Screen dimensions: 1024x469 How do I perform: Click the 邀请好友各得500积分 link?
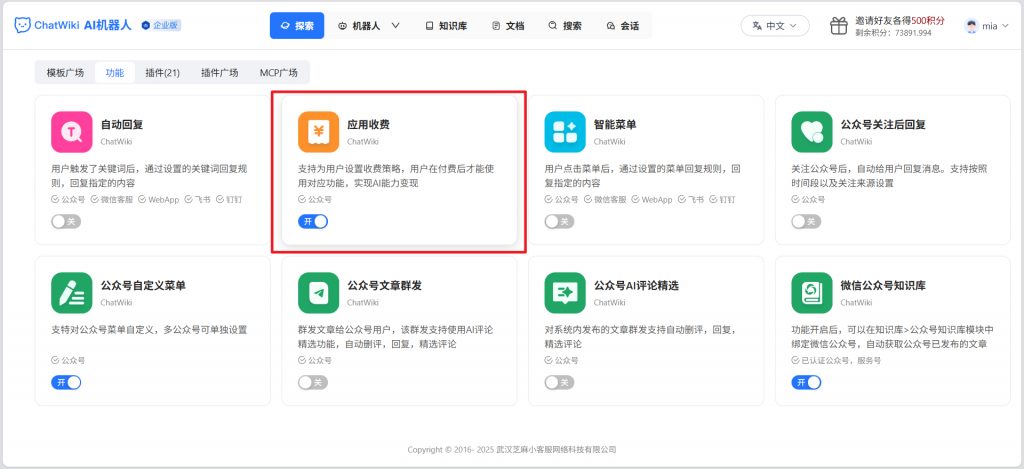900,21
